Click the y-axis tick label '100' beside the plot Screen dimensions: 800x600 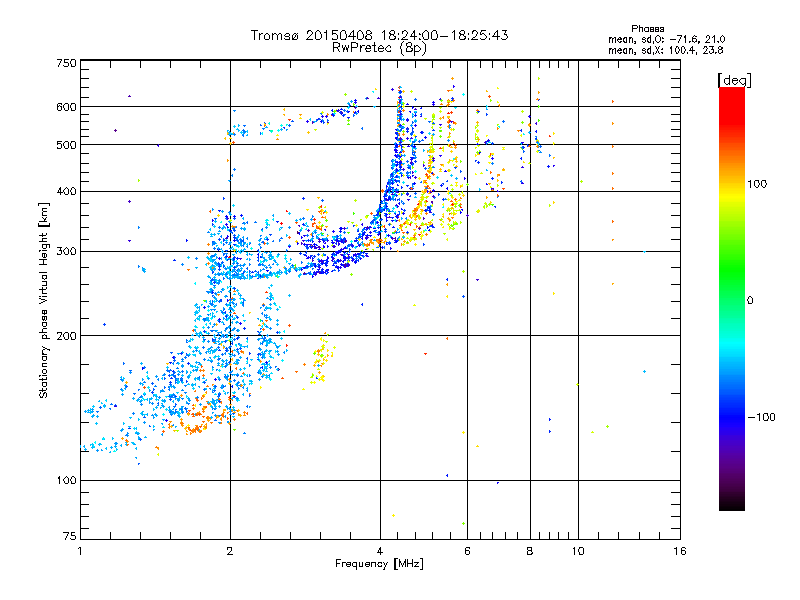[66, 480]
